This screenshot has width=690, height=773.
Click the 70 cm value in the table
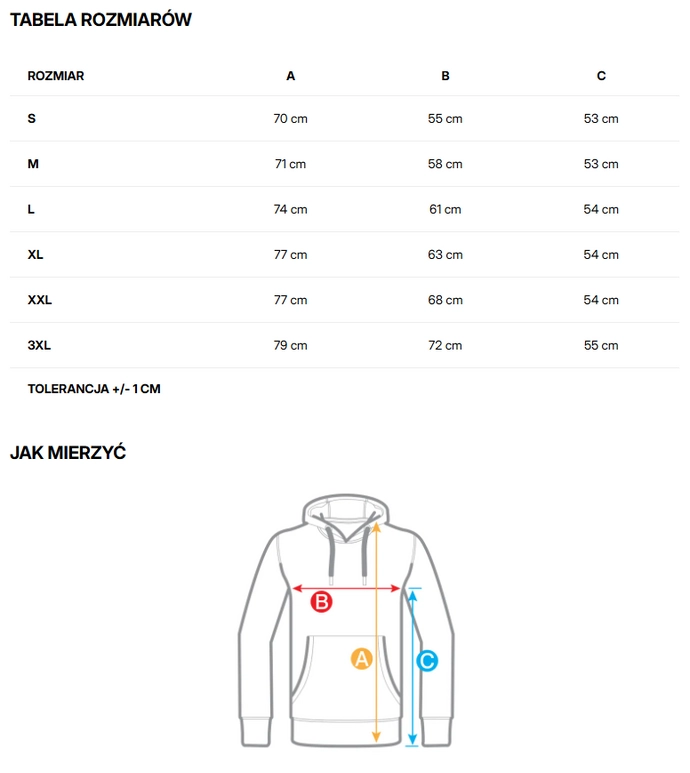tap(291, 119)
